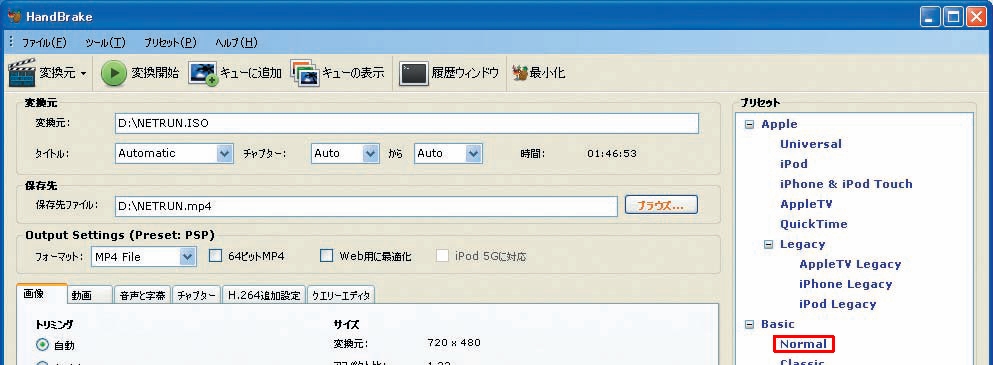Screen dimensions: 993x365
Task: Open the ヘルプ(H) menu
Action: (236, 42)
